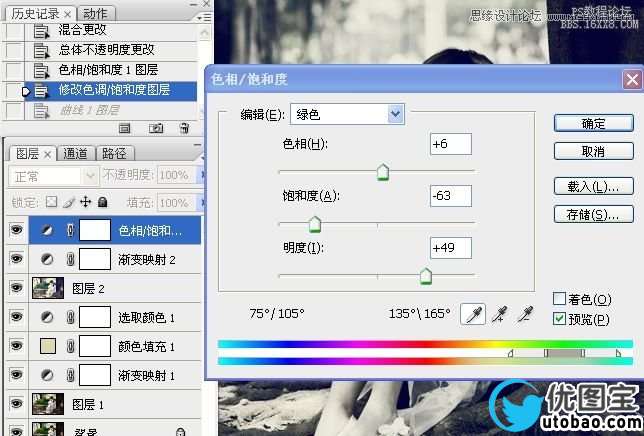Click the 取消 button

click(593, 151)
